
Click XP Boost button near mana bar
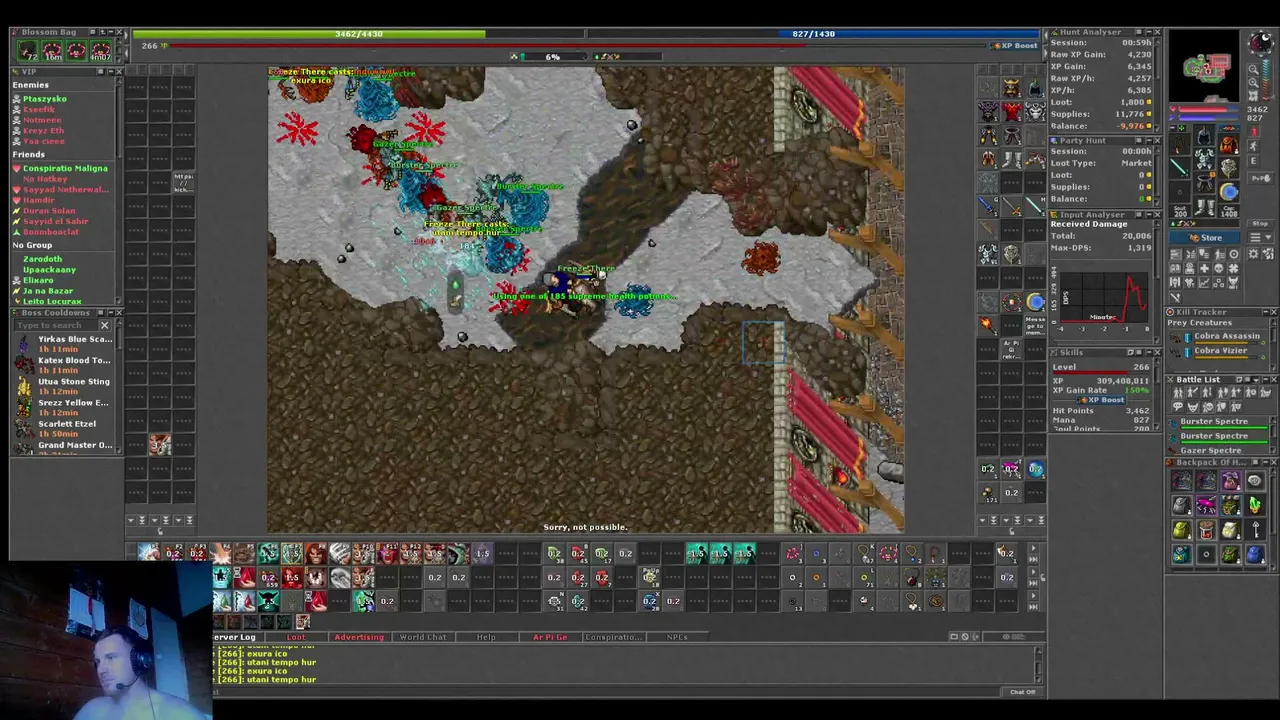click(1014, 46)
